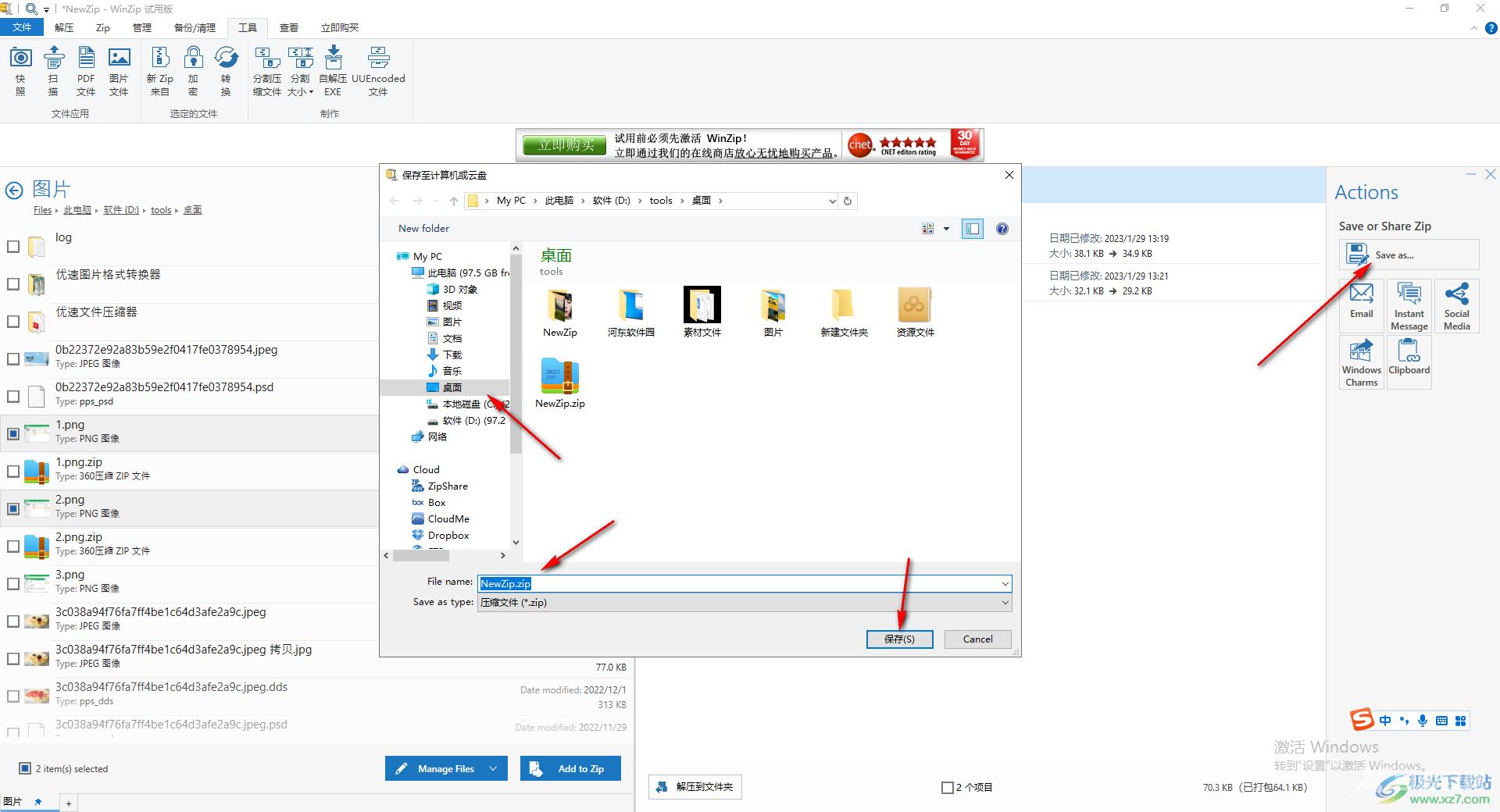Click the Add to Zip button
Viewport: 1500px width, 812px height.
(571, 769)
